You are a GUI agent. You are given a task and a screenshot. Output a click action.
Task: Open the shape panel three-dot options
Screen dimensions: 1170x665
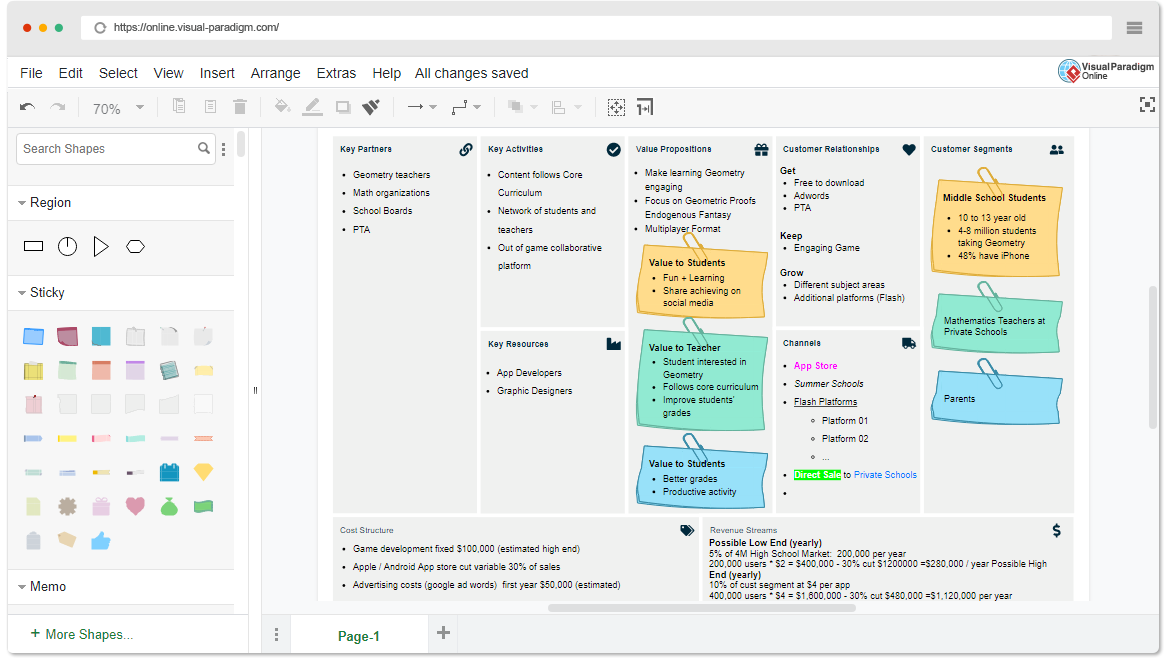pyautogui.click(x=224, y=149)
